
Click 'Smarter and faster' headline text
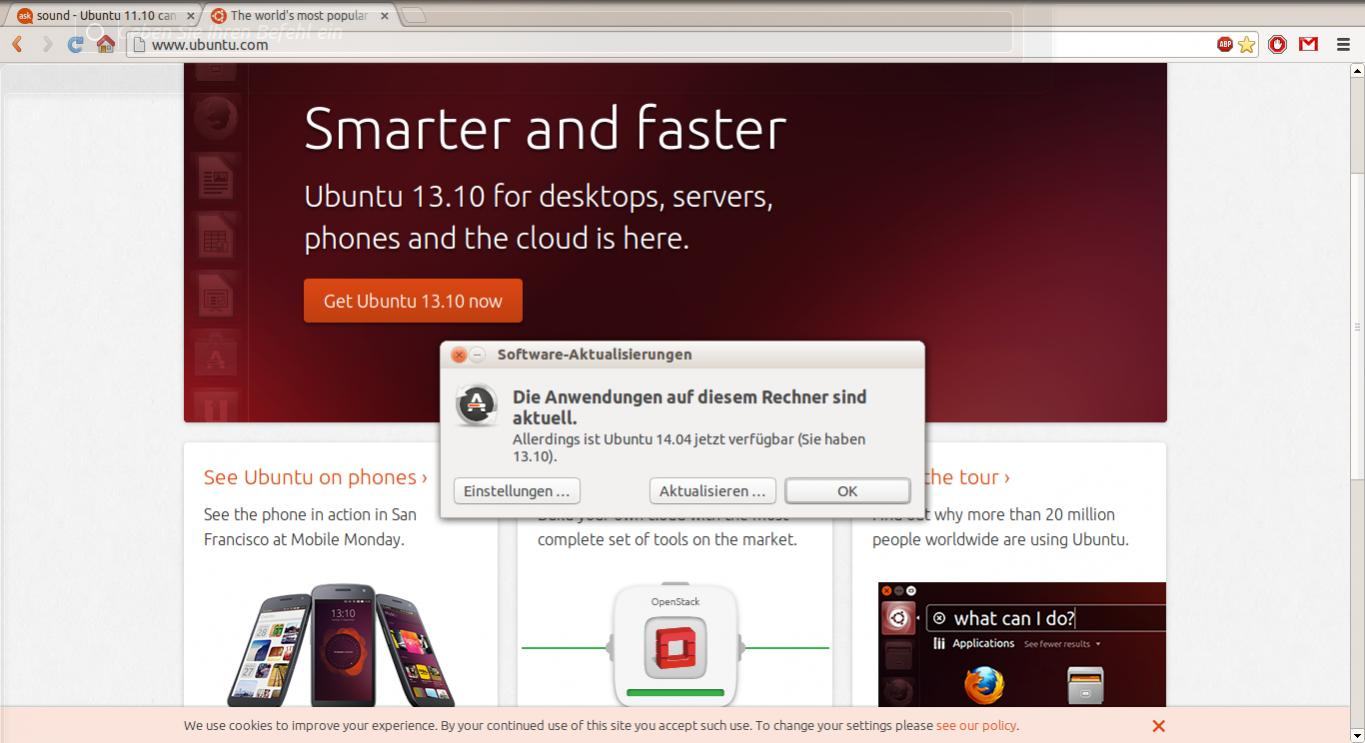(545, 128)
